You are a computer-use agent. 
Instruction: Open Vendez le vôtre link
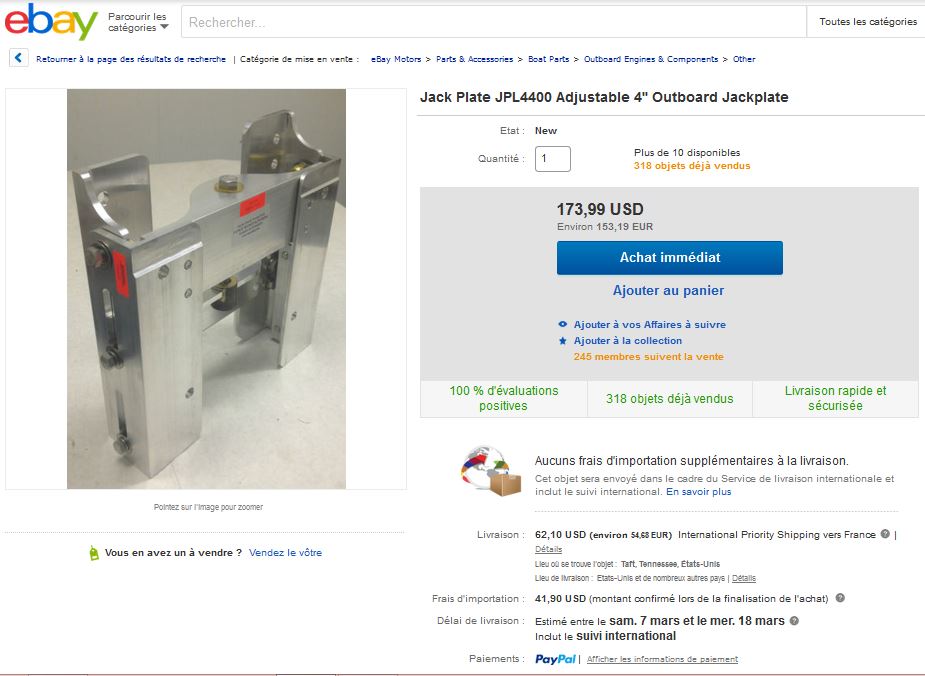point(286,553)
